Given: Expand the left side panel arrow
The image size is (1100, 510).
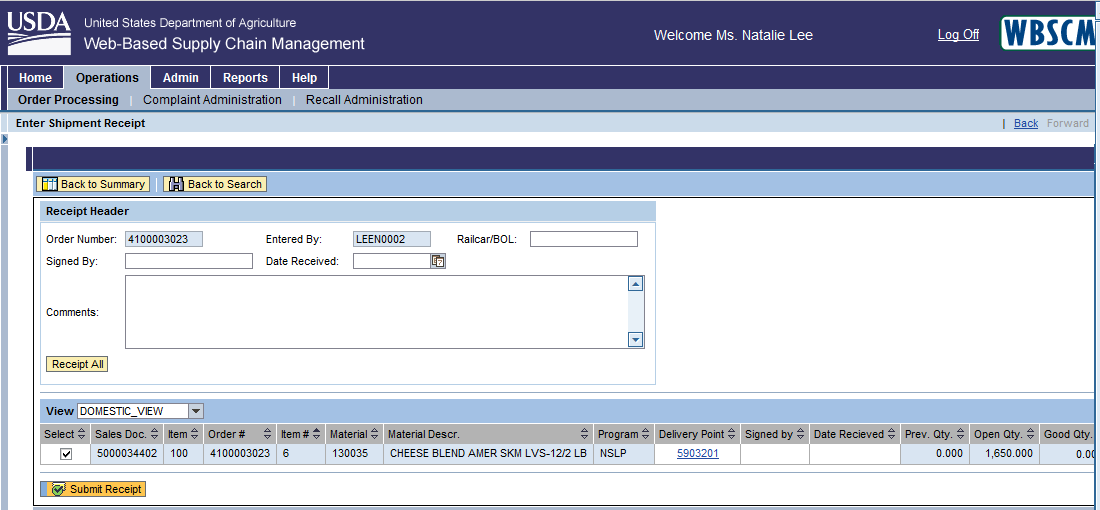Looking at the screenshot, I should pos(5,139).
